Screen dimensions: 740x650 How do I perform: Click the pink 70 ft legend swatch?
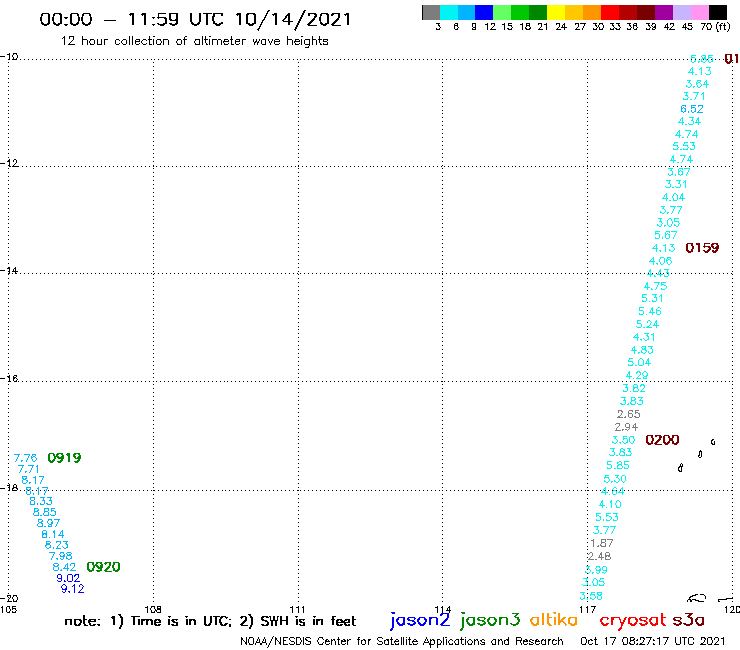click(x=700, y=12)
